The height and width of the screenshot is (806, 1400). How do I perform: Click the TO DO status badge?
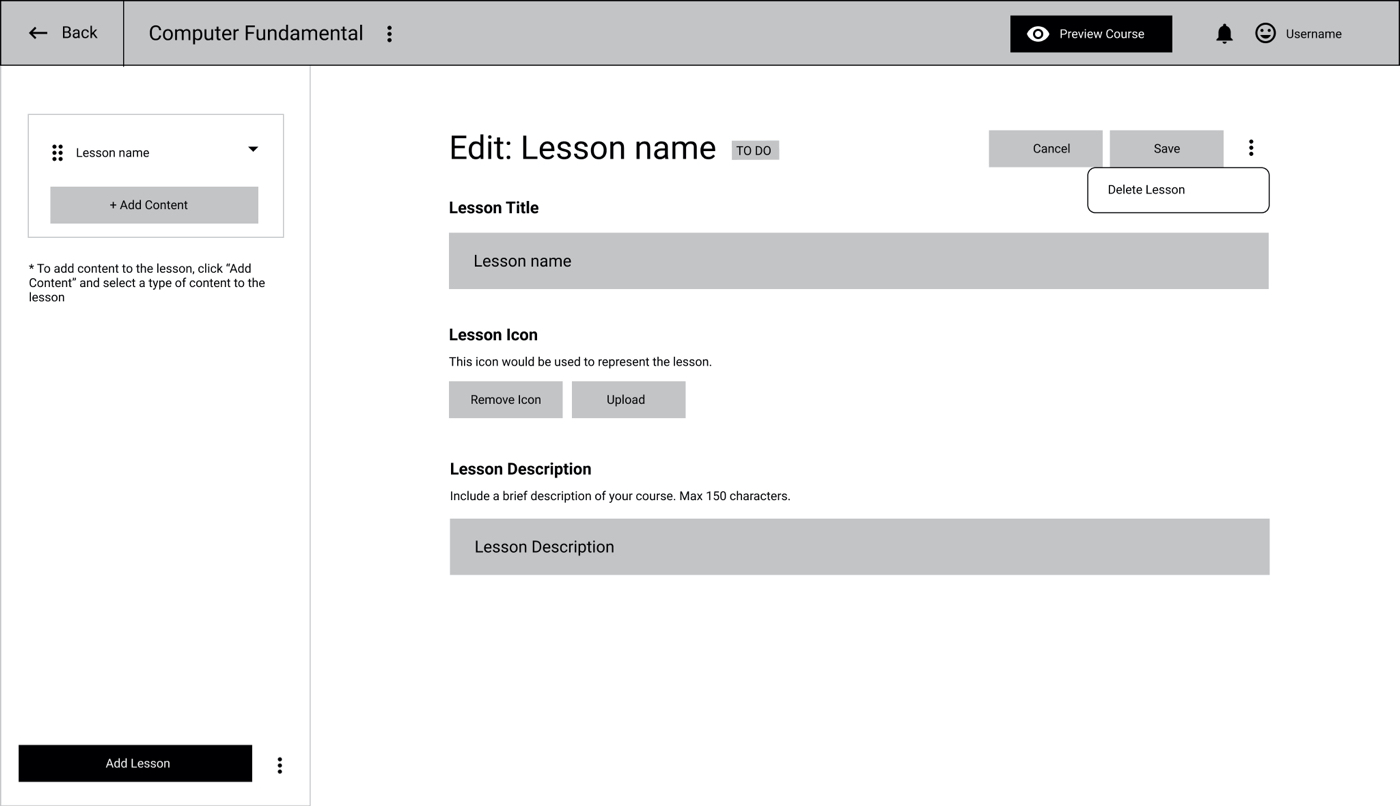click(754, 151)
